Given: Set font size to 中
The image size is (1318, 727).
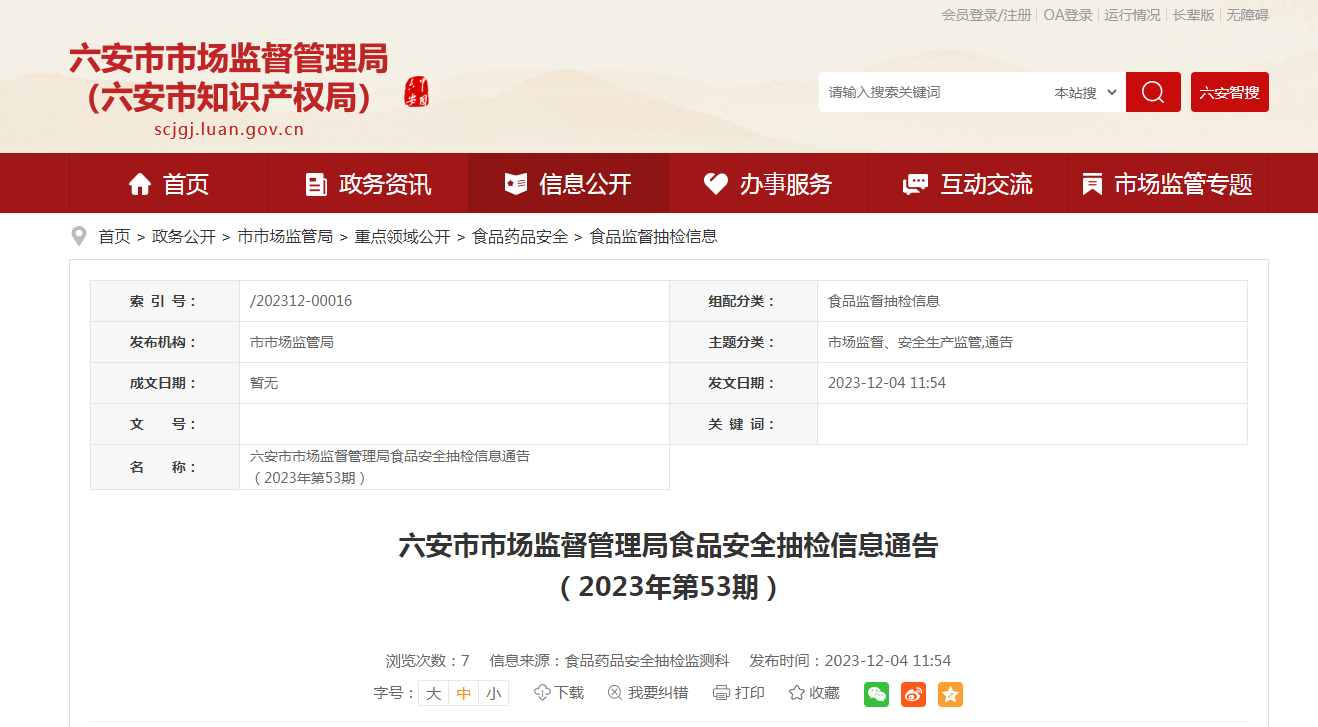Looking at the screenshot, I should pyautogui.click(x=463, y=693).
